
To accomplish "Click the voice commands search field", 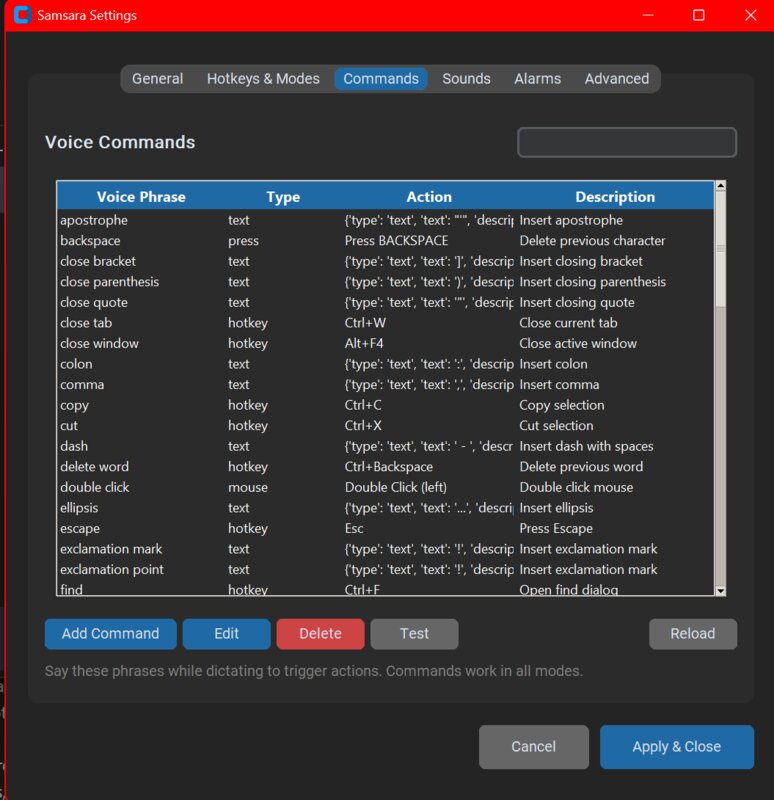I will pyautogui.click(x=627, y=142).
